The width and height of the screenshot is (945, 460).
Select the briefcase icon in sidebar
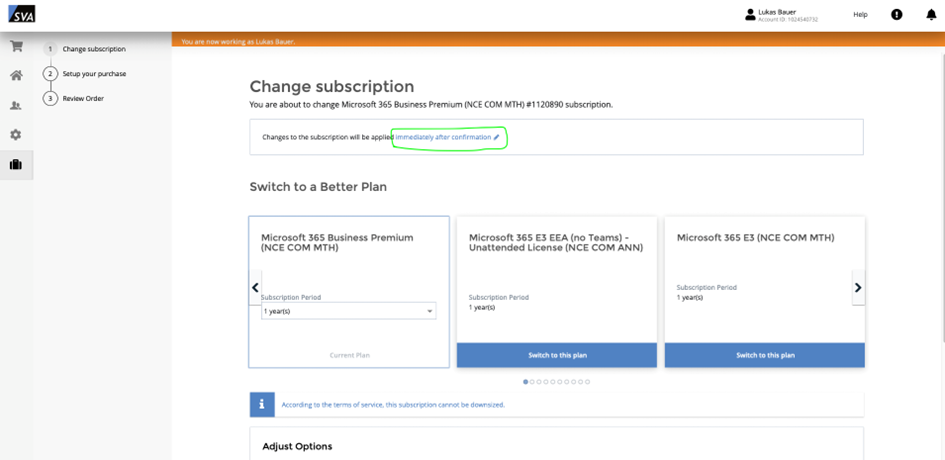pyautogui.click(x=16, y=165)
